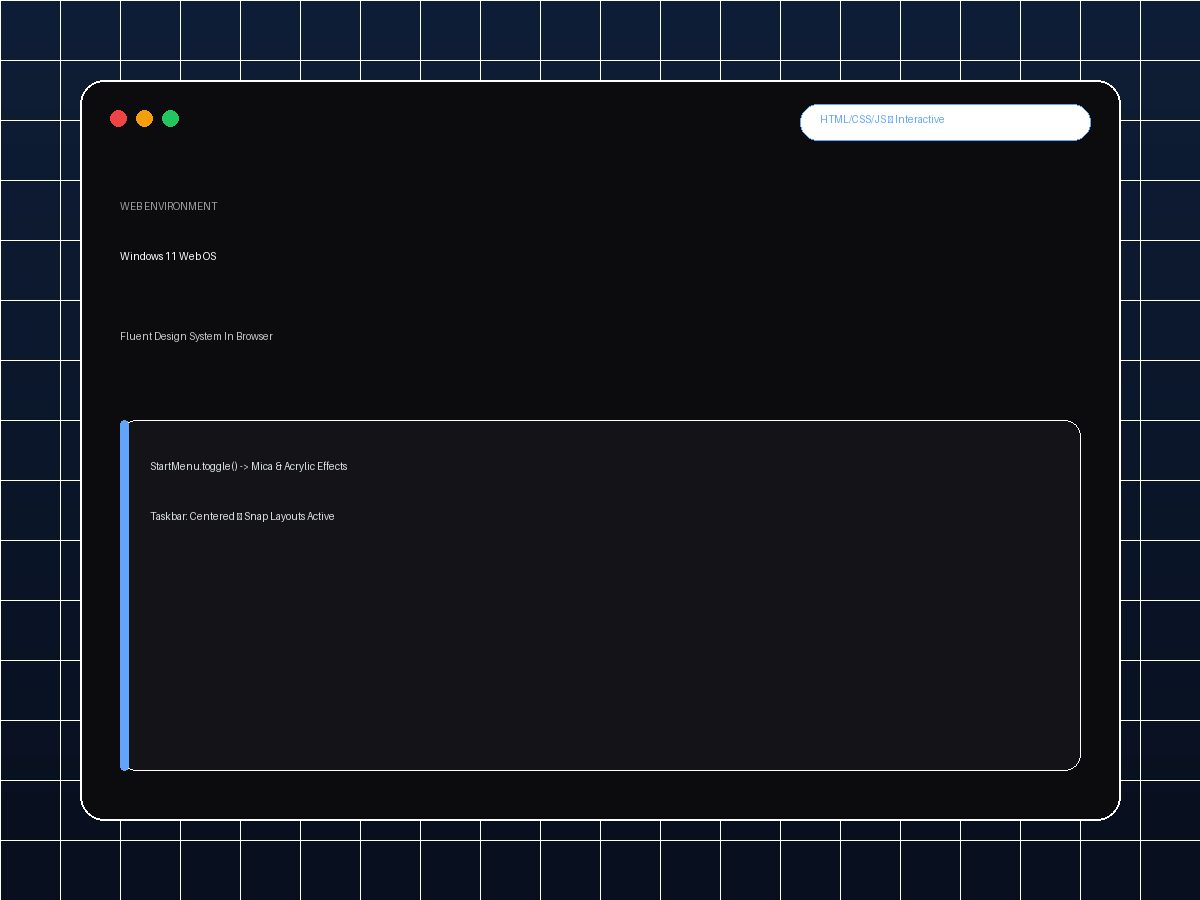Click the HTML/CSS/JS Interactive badge

945,122
